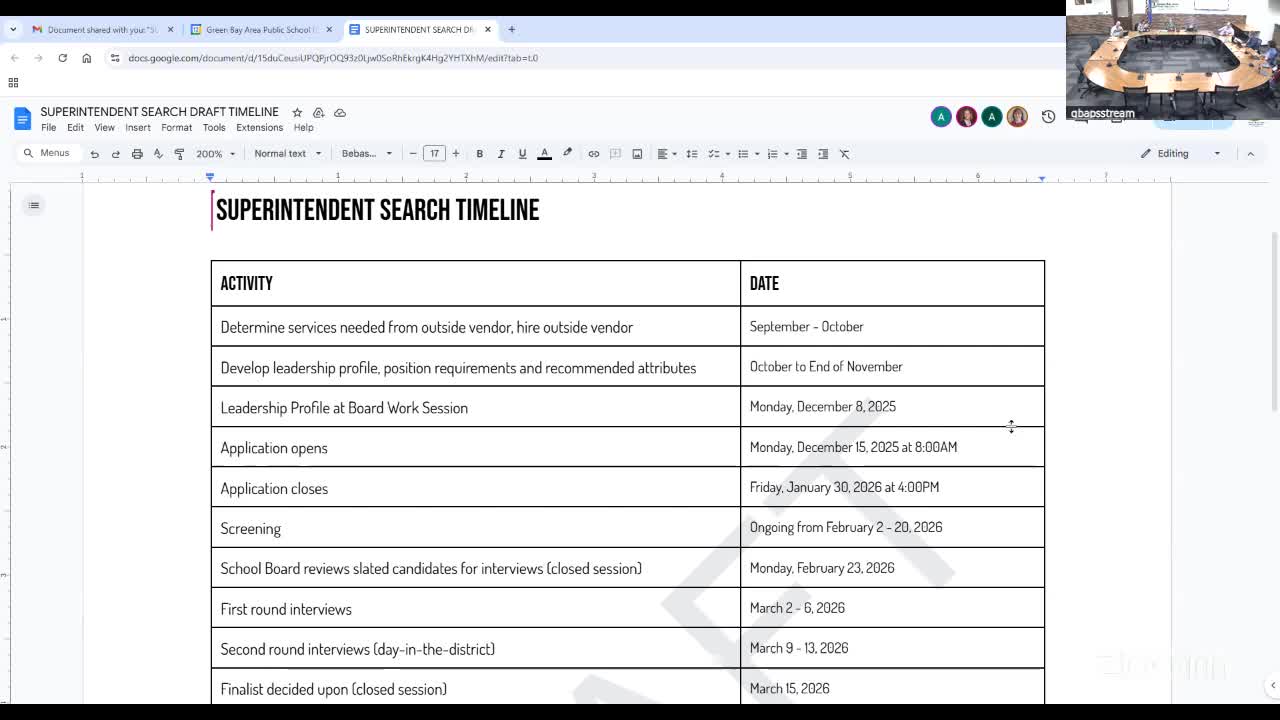1280x720 pixels.
Task: Click the document title name
Action: 159,112
